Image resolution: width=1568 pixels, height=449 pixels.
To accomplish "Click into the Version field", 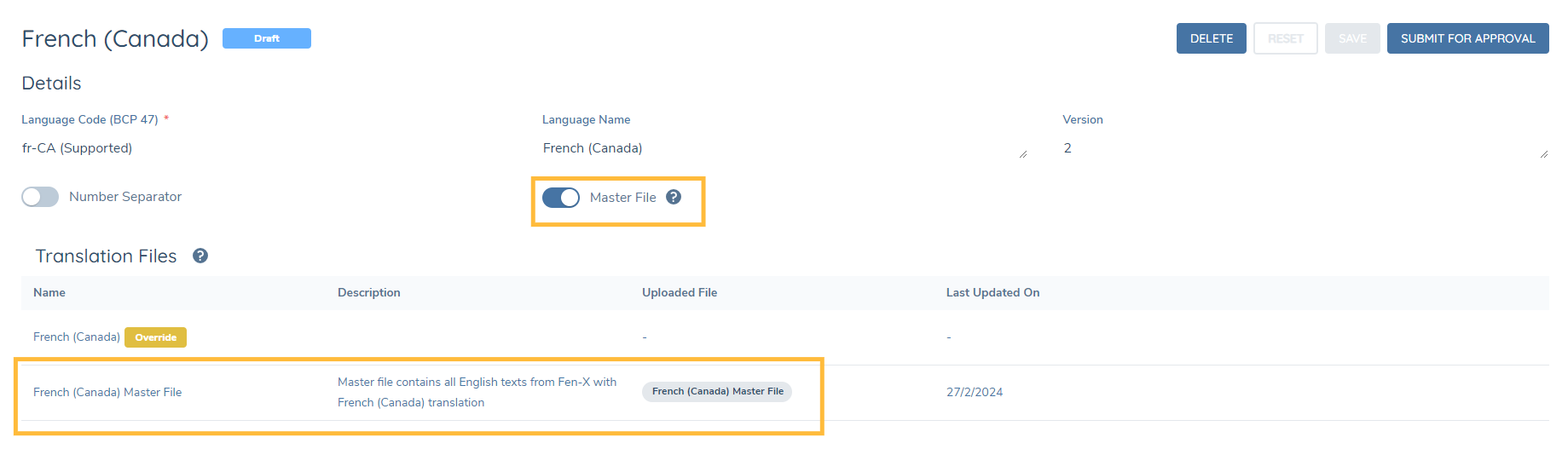I will tap(1300, 148).
